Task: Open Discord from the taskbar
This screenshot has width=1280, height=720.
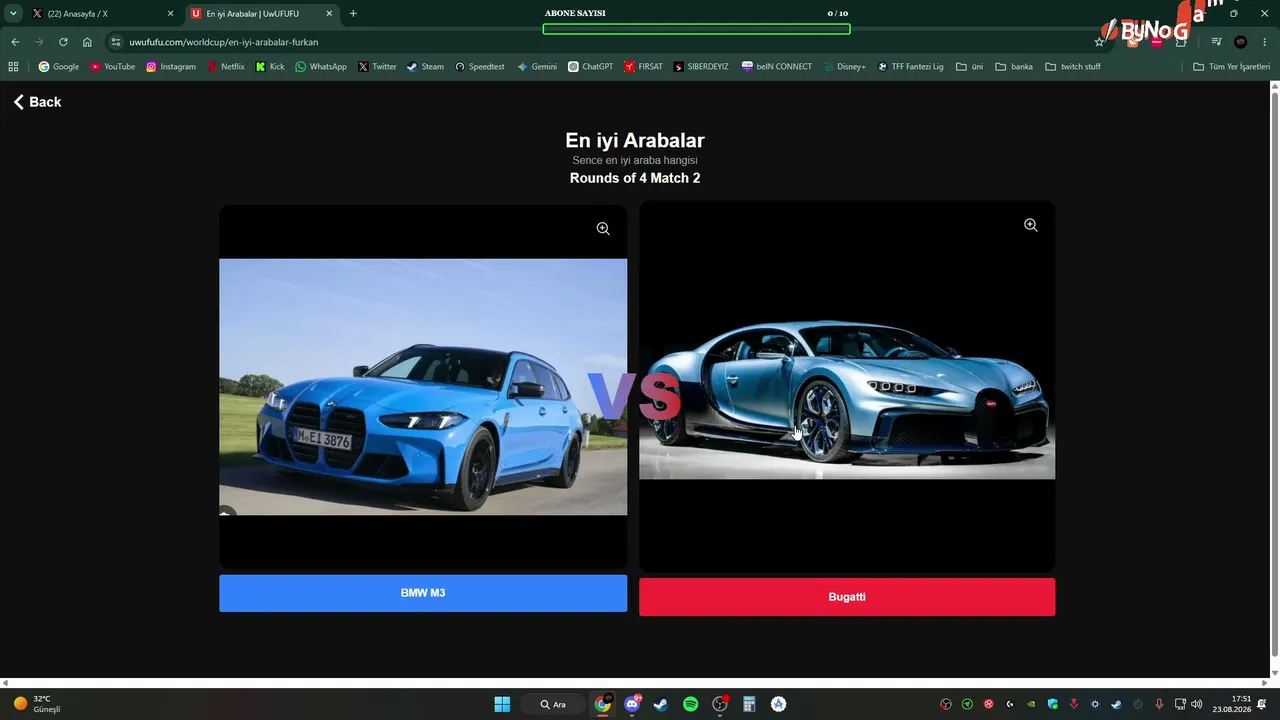Action: click(x=632, y=704)
